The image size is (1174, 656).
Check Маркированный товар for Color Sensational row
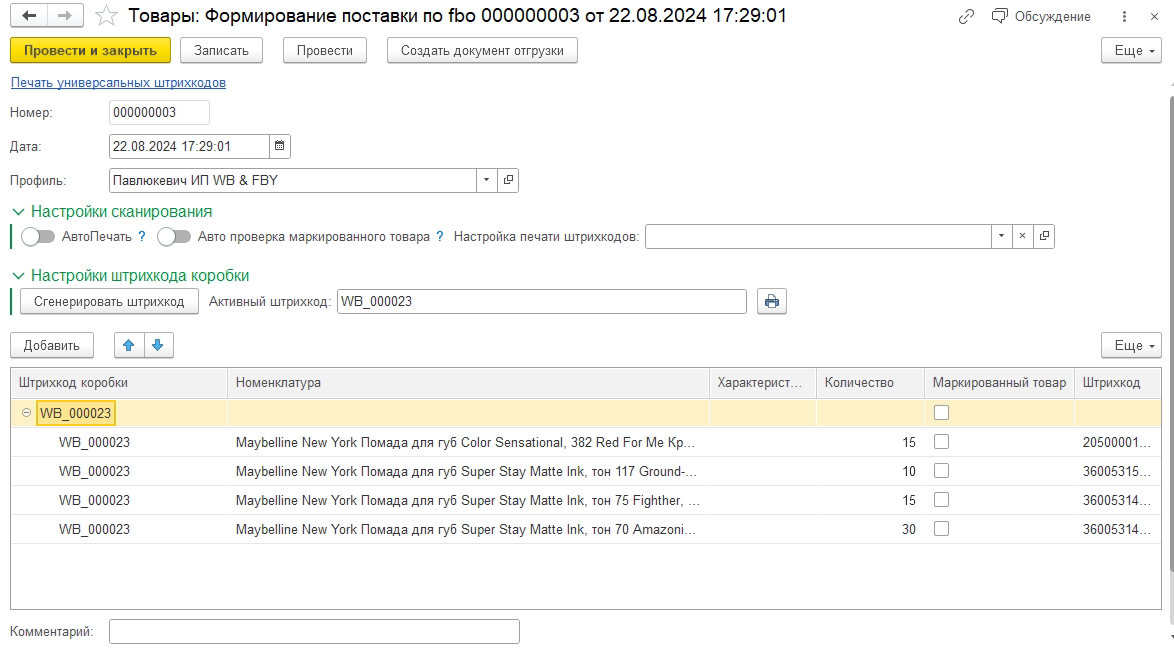point(941,442)
